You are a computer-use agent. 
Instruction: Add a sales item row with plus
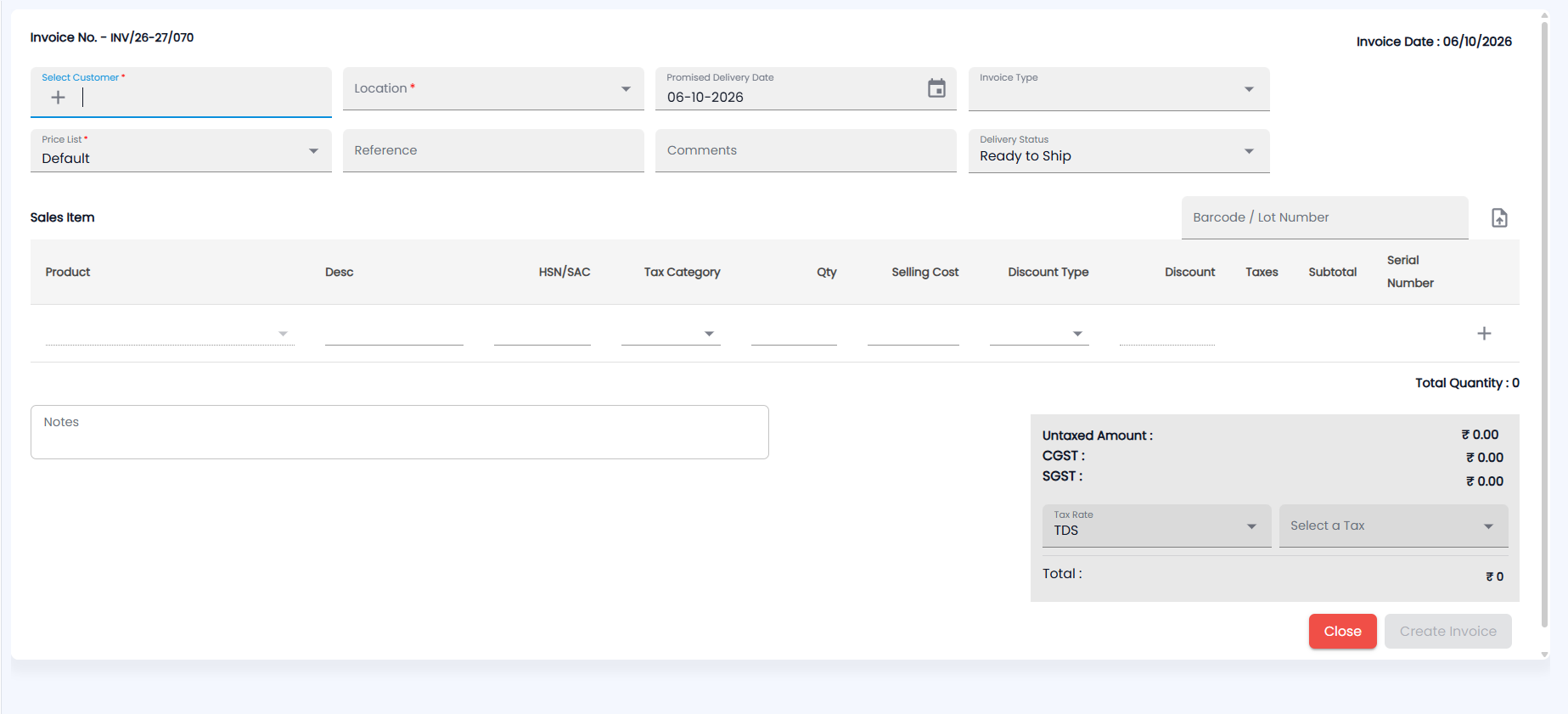tap(1484, 334)
